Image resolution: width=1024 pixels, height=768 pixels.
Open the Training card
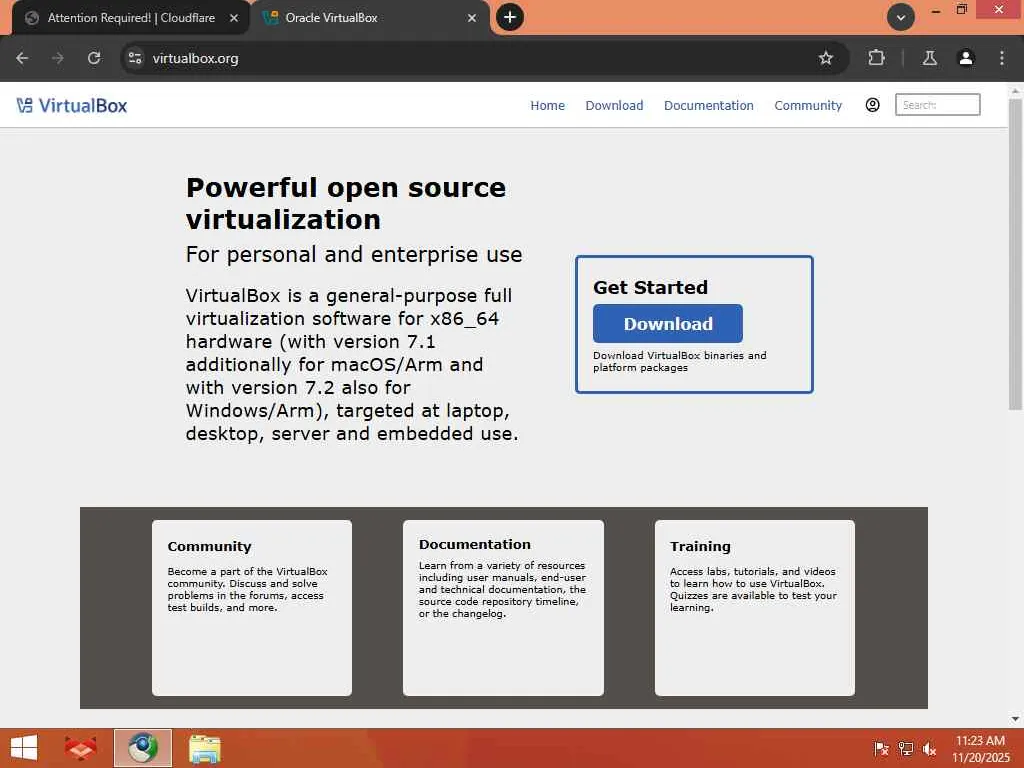pos(754,607)
